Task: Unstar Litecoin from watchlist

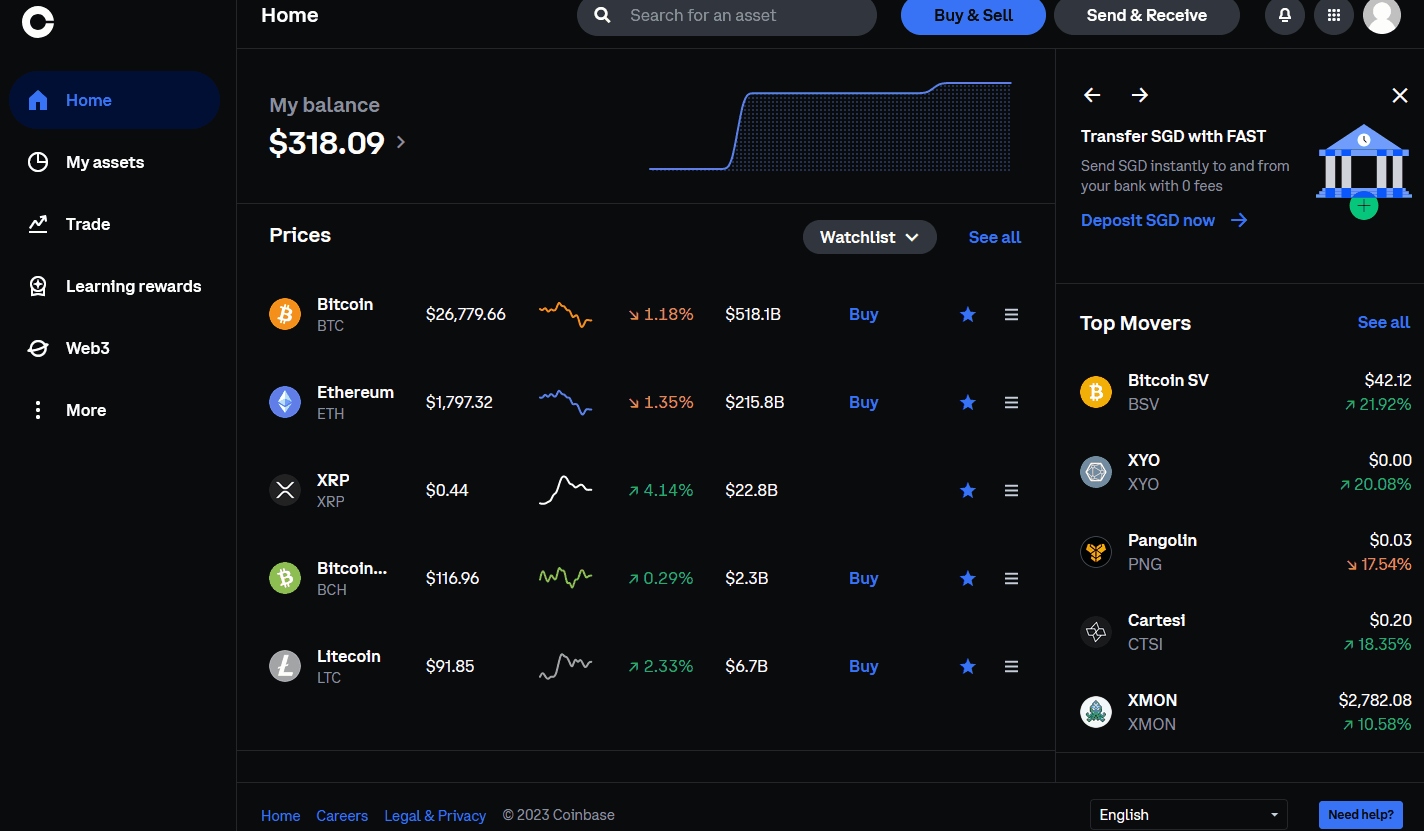Action: (967, 666)
